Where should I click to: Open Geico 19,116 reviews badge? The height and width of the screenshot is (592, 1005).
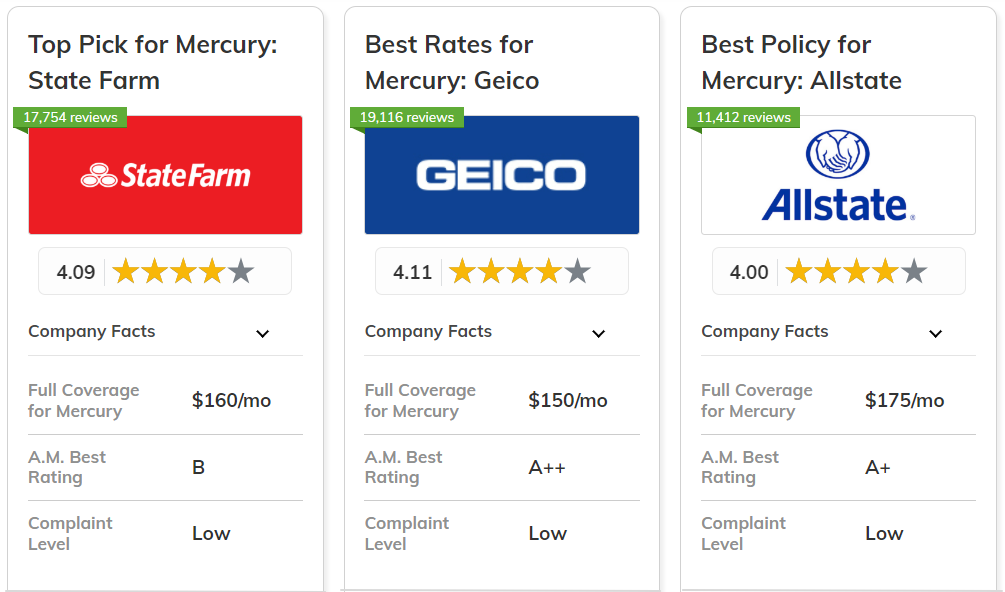(407, 117)
